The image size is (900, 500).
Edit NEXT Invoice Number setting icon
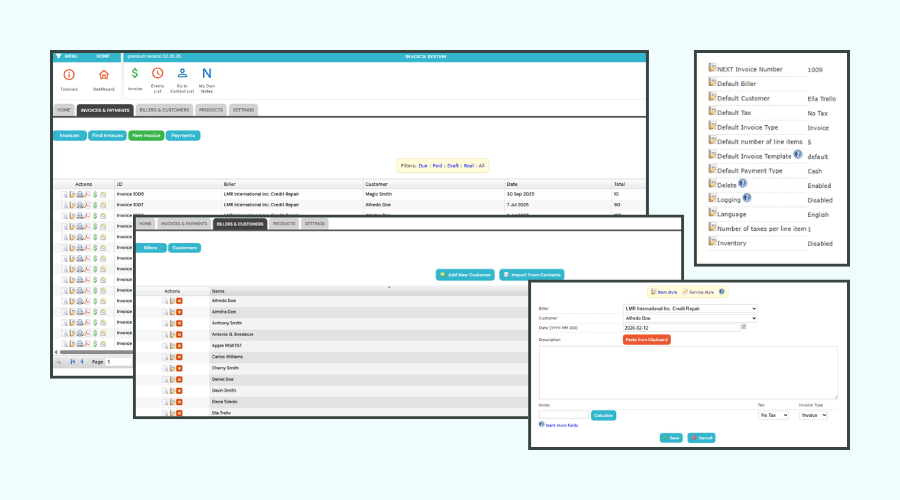pos(712,68)
